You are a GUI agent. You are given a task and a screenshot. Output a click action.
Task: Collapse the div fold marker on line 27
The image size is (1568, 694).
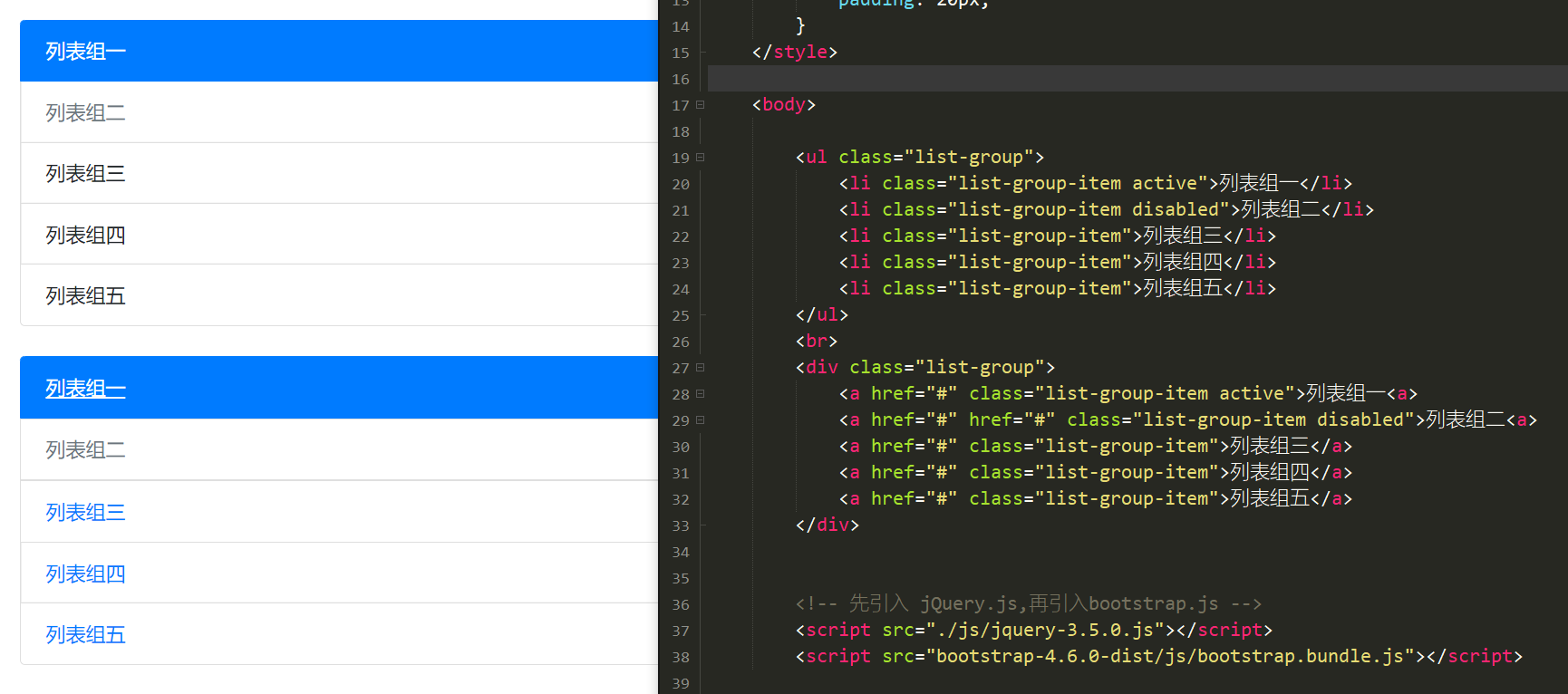700,368
